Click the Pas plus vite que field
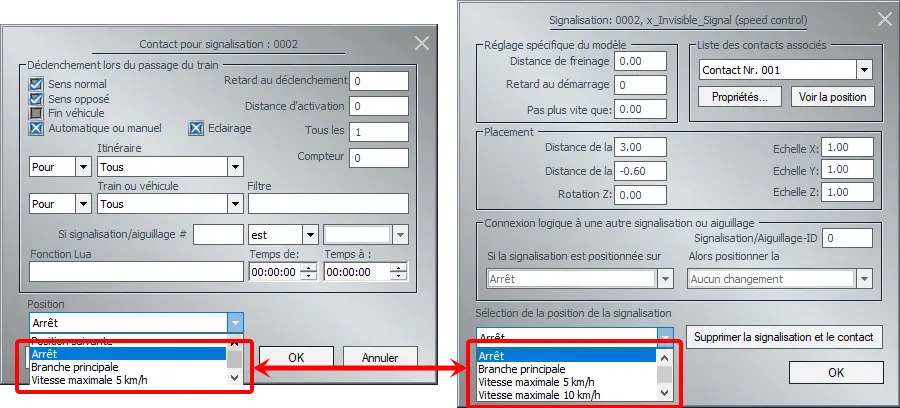Screen dimensions: 900x408 point(640,109)
